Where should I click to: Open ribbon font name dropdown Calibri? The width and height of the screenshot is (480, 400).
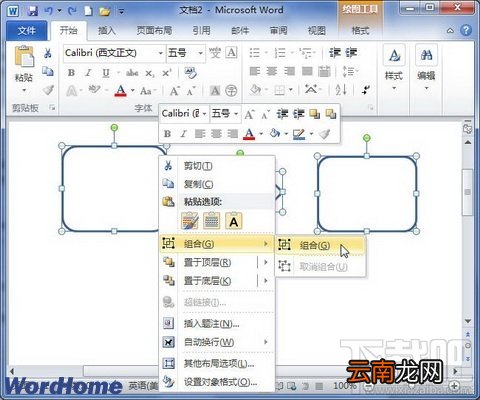coord(160,53)
